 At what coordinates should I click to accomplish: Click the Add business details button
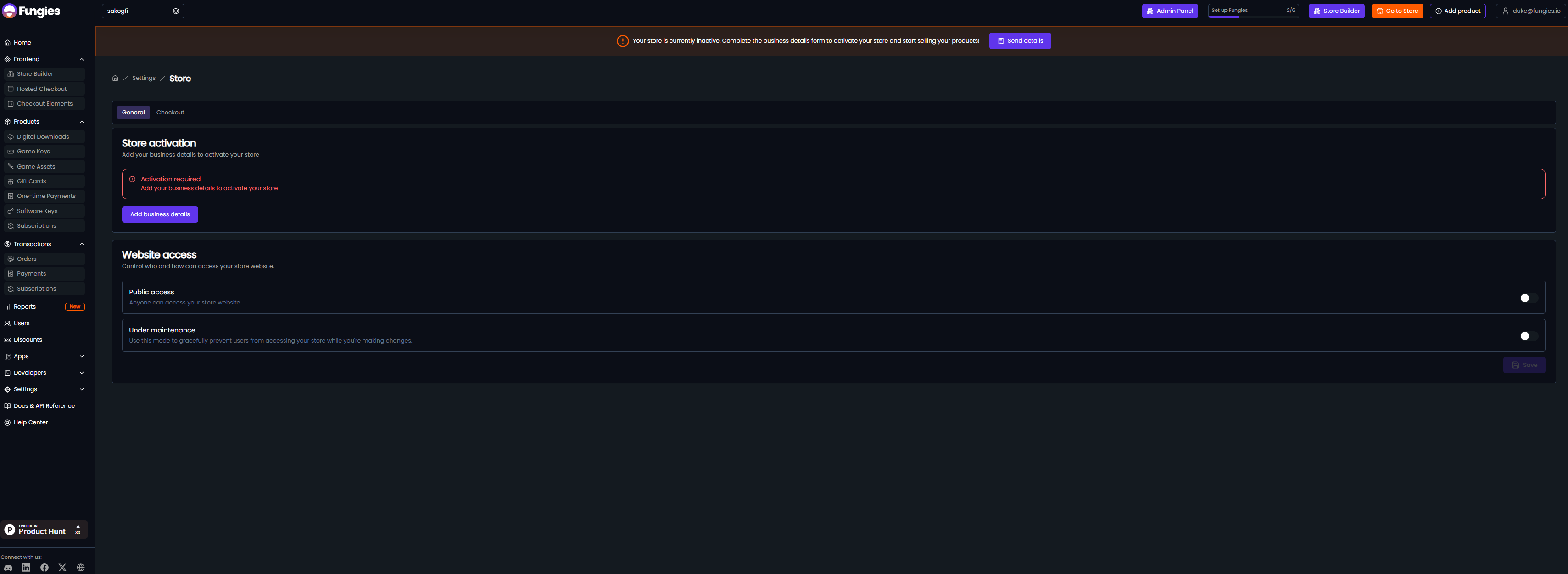click(160, 214)
